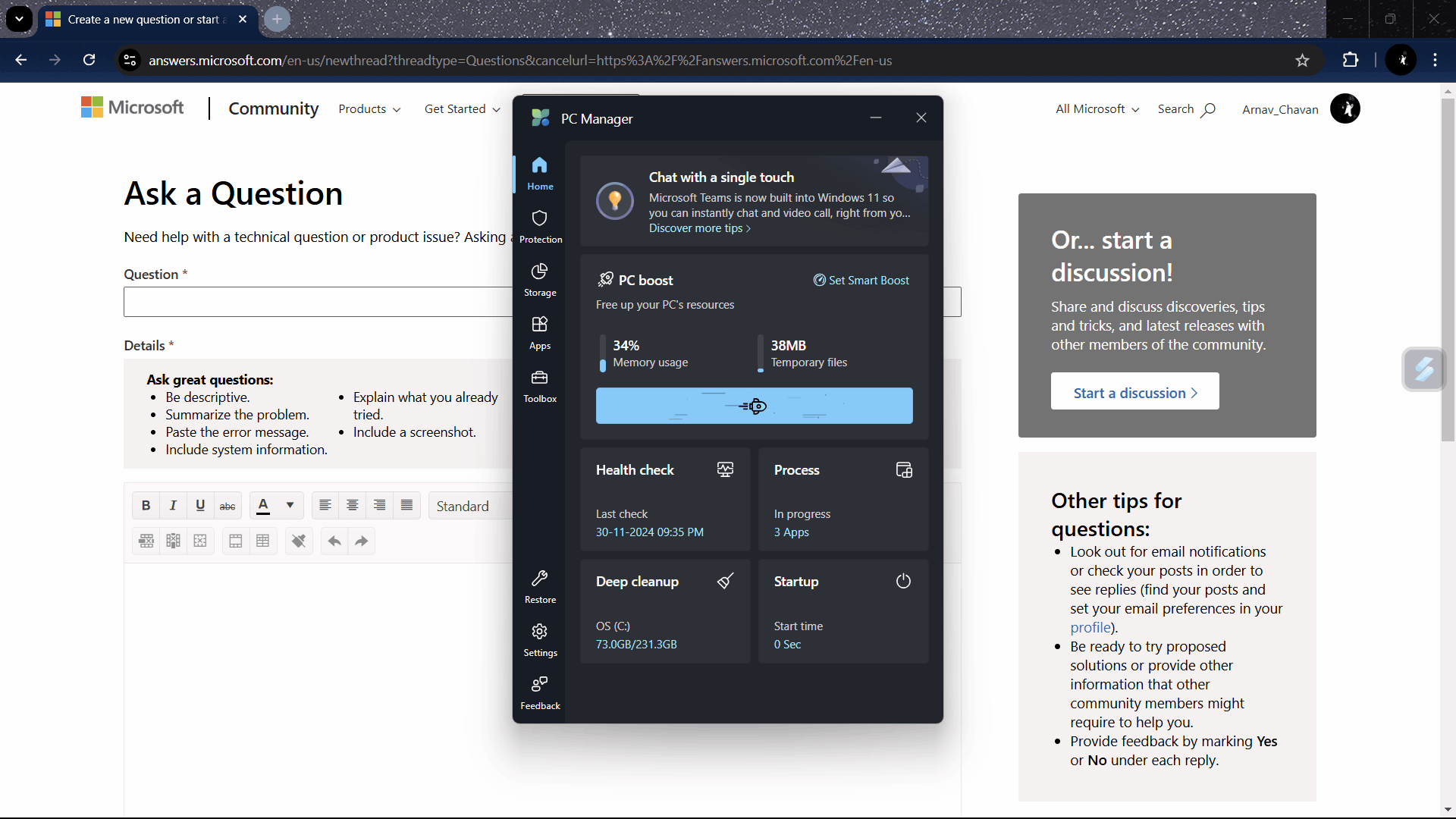Viewport: 1456px width, 819px height.
Task: Click into the Question input field
Action: pyautogui.click(x=318, y=302)
